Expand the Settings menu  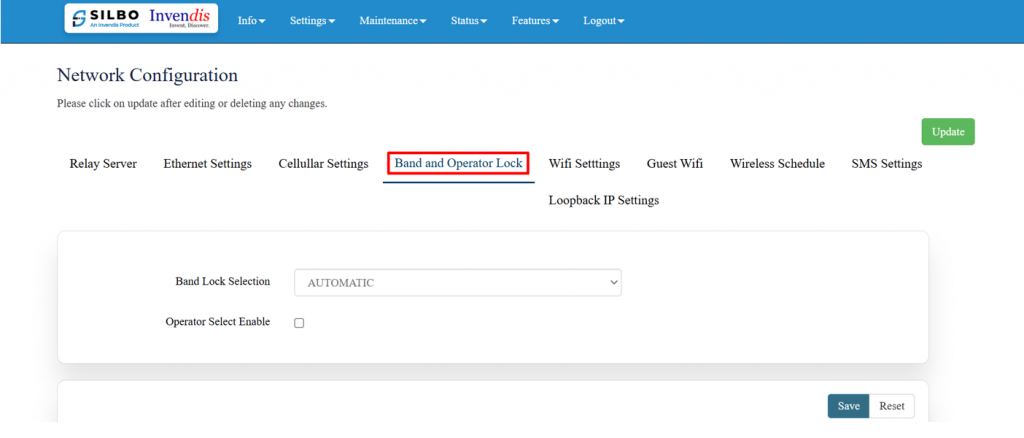312,21
